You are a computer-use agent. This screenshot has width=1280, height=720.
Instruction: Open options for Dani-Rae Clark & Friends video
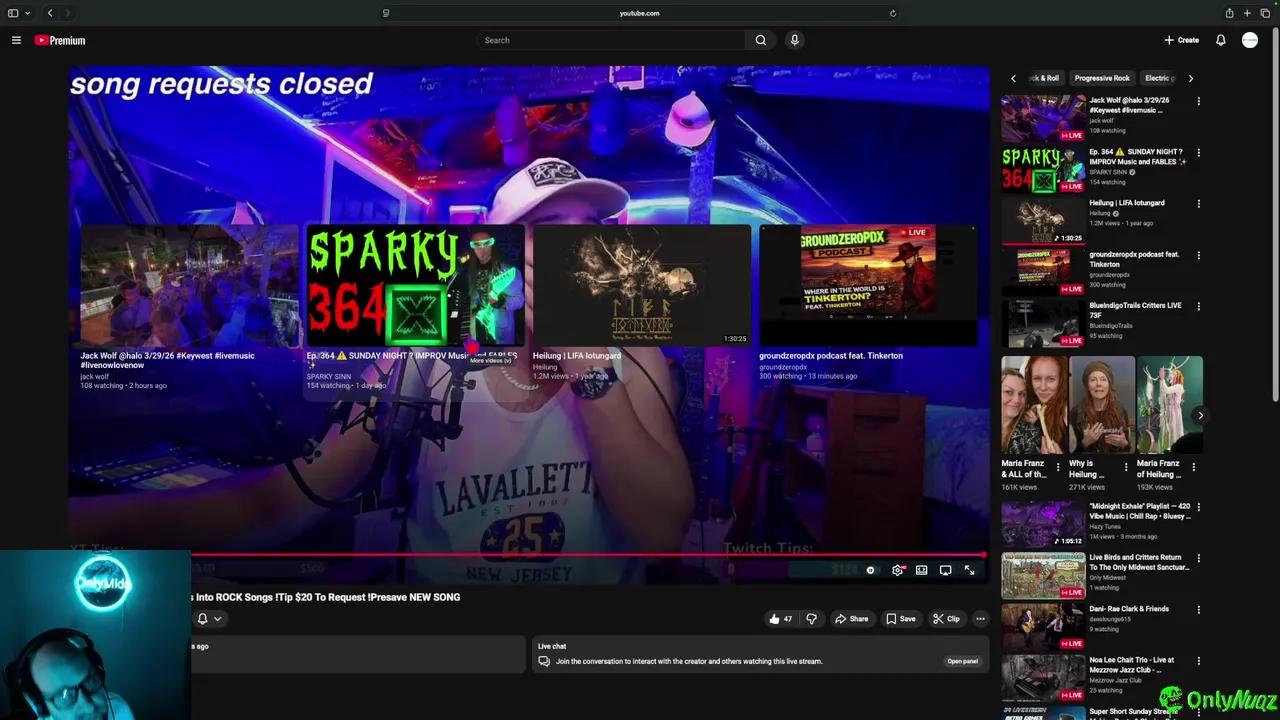click(1198, 609)
